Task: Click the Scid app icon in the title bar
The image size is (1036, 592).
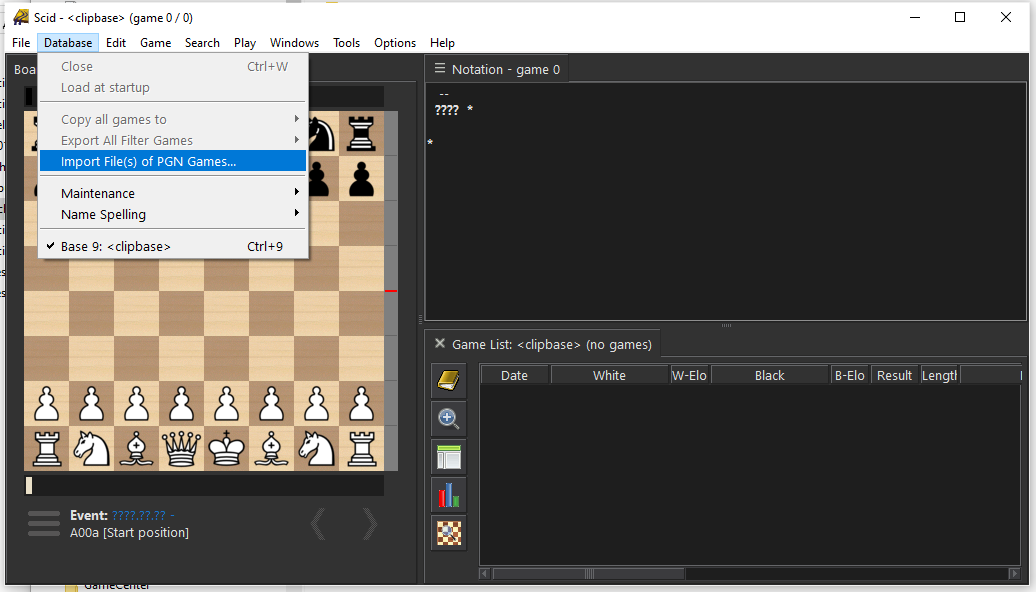Action: pos(21,17)
